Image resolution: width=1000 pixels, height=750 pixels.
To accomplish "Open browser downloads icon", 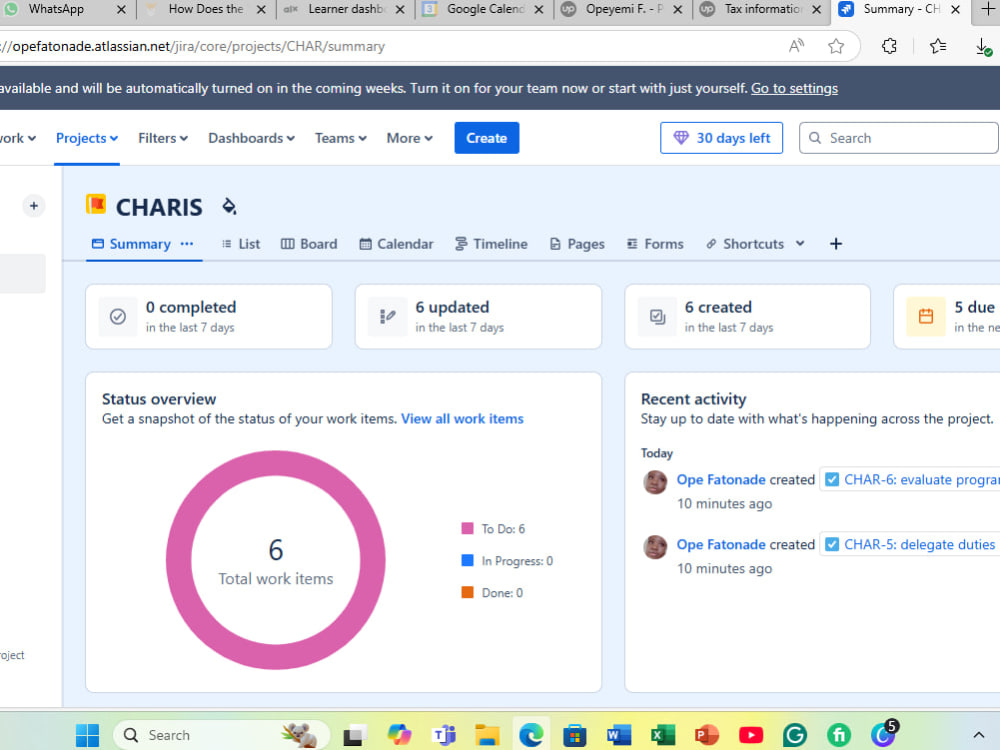I will click(983, 46).
